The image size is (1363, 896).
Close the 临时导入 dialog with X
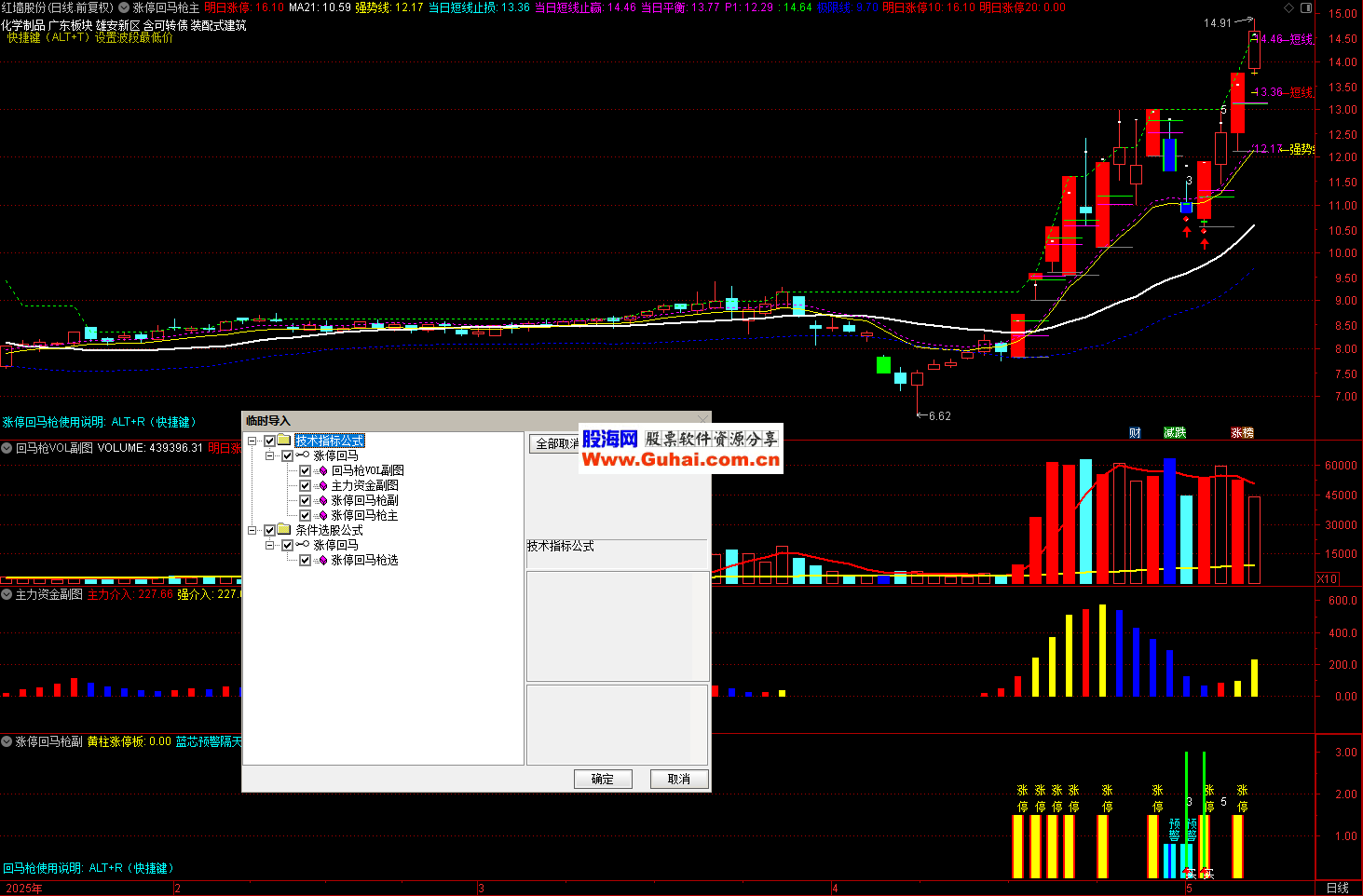[x=703, y=420]
